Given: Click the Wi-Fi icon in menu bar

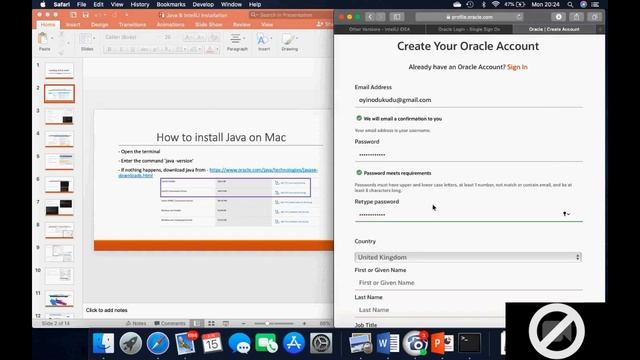Looking at the screenshot, I should tap(496, 4).
